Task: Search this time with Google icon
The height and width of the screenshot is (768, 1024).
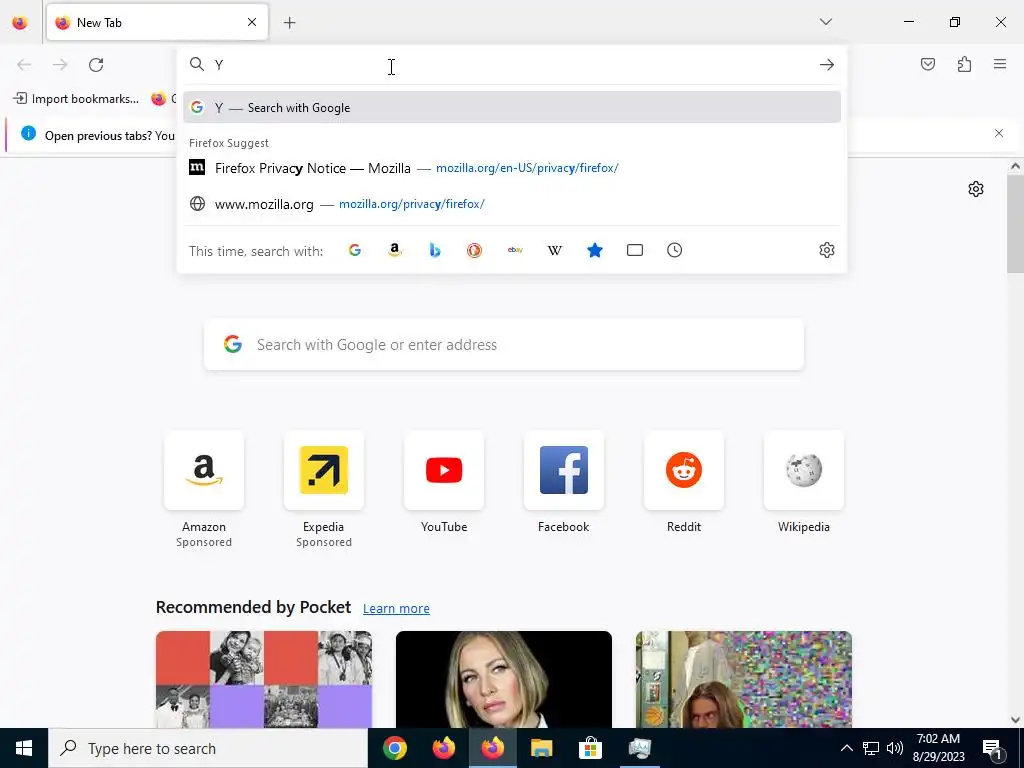Action: (x=355, y=250)
